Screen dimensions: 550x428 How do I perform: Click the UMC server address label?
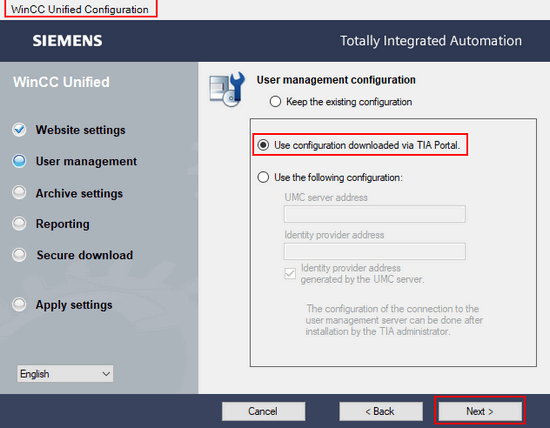pos(326,197)
